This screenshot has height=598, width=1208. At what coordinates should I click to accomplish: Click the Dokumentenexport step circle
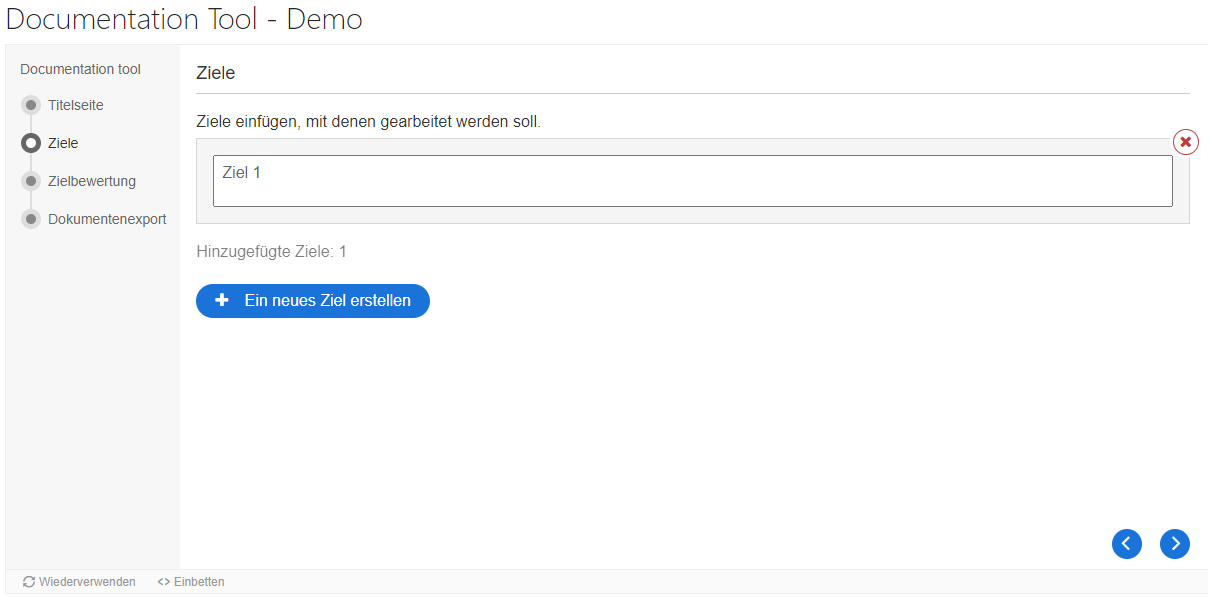31,218
